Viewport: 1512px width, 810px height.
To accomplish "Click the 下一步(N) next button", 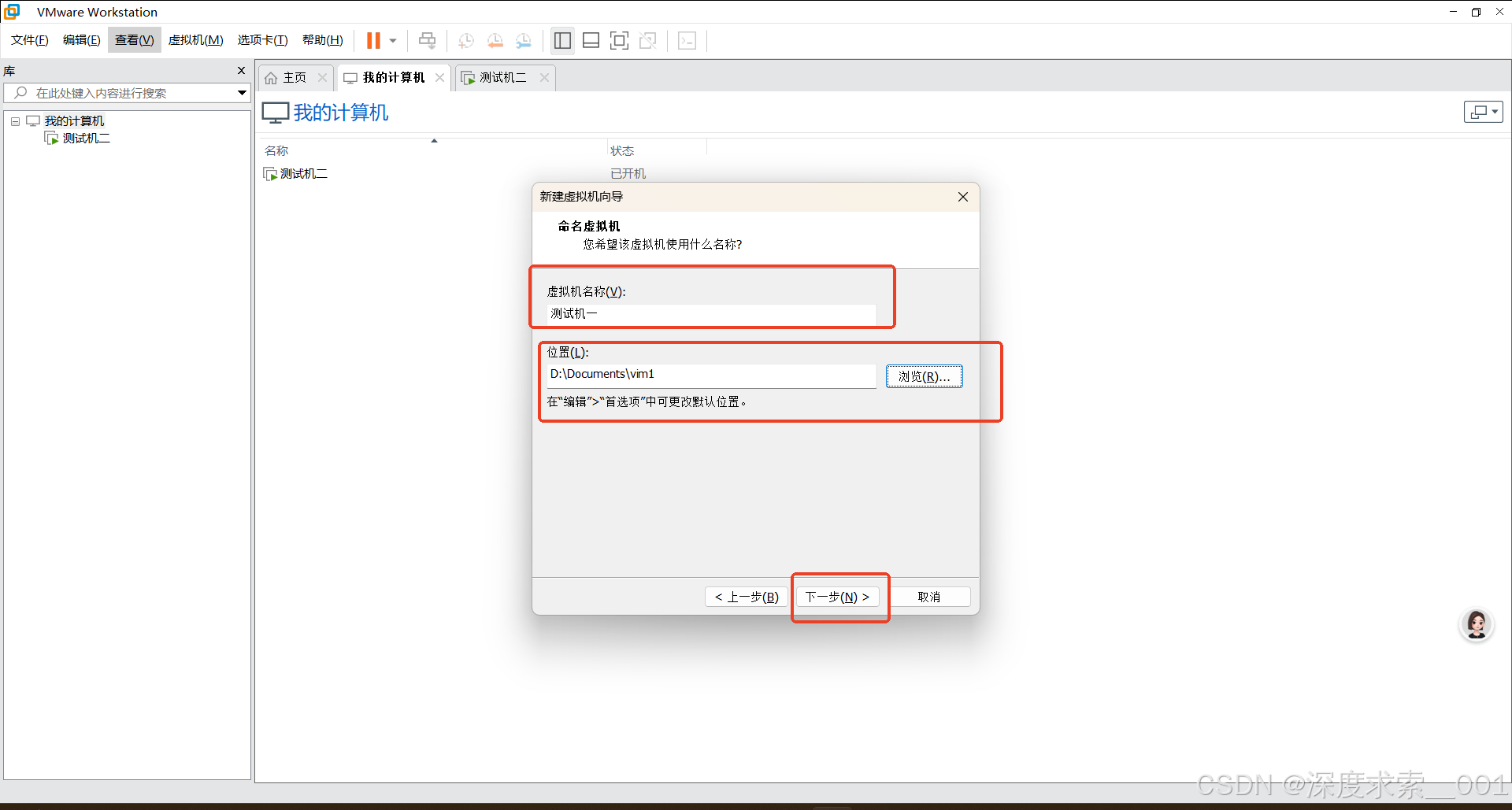I will point(837,597).
